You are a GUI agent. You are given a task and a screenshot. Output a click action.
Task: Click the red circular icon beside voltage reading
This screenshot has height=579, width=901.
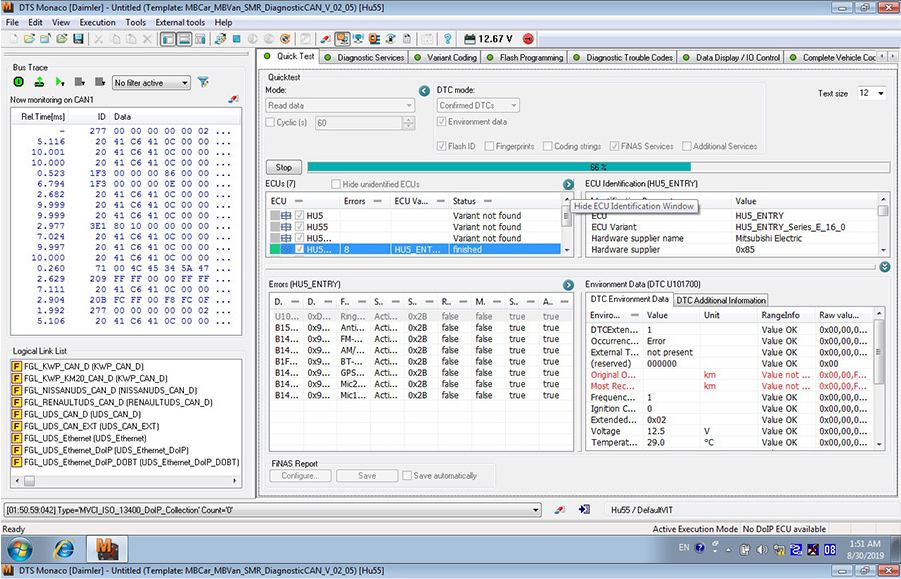[x=528, y=39]
